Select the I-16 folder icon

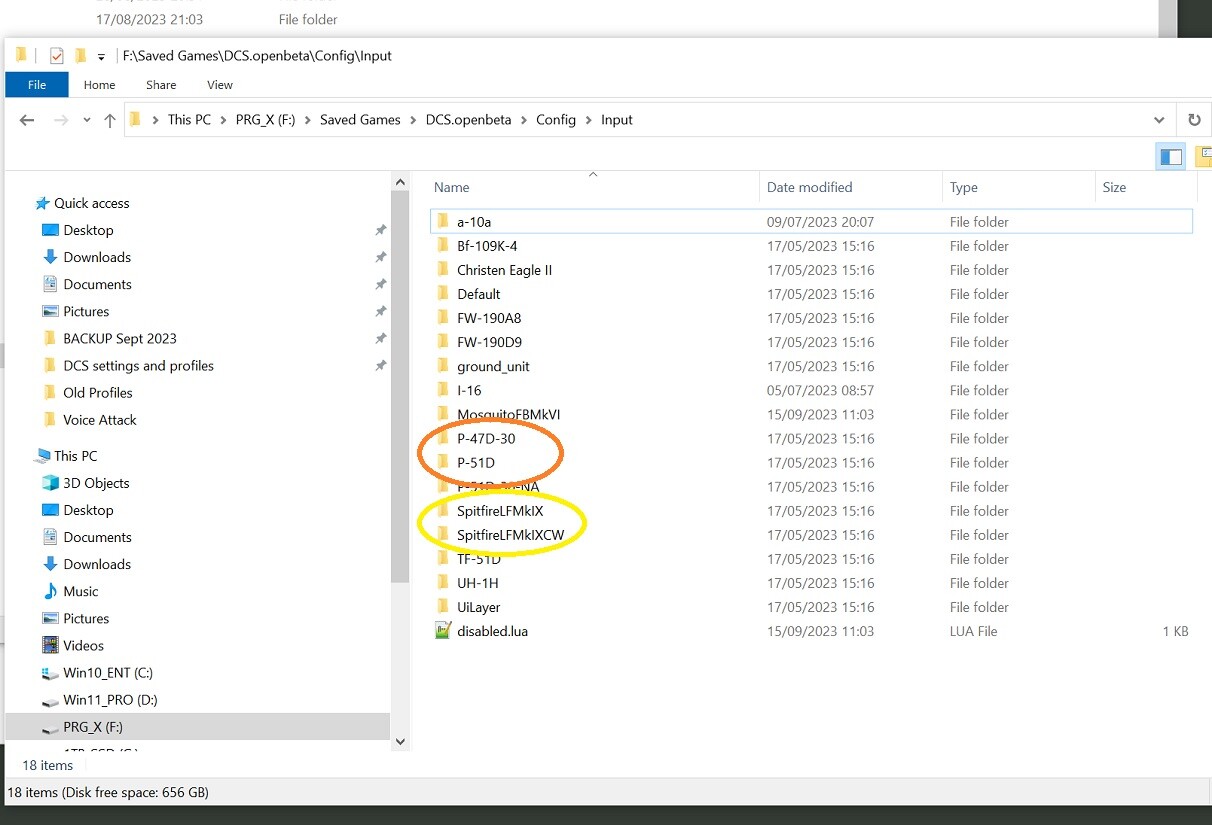[443, 389]
